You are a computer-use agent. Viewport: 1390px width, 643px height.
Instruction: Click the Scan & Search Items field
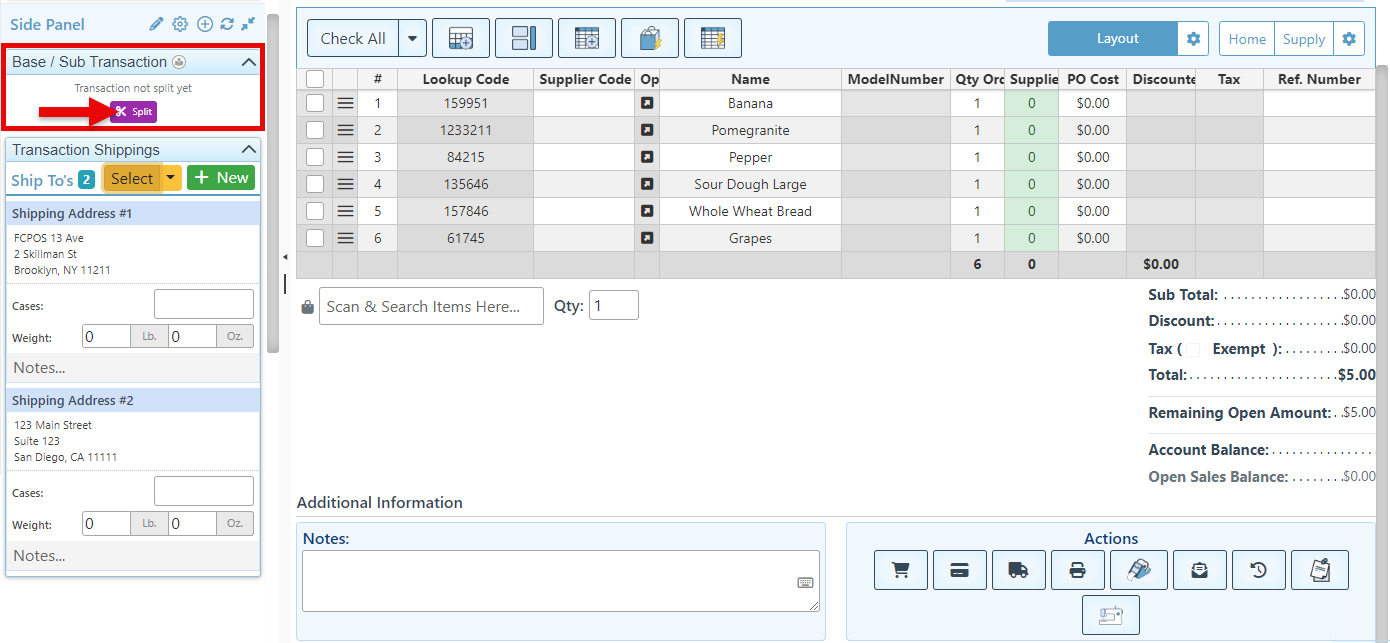[431, 306]
